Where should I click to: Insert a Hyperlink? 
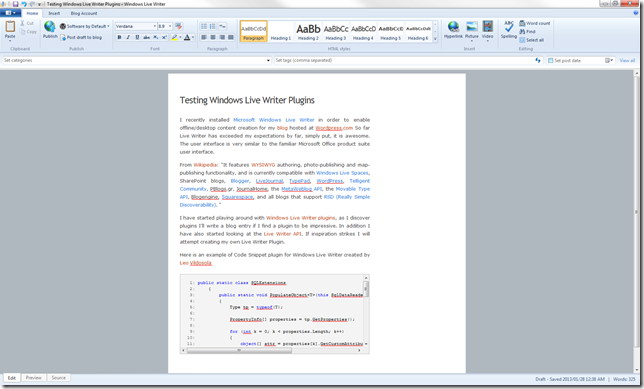pos(453,30)
